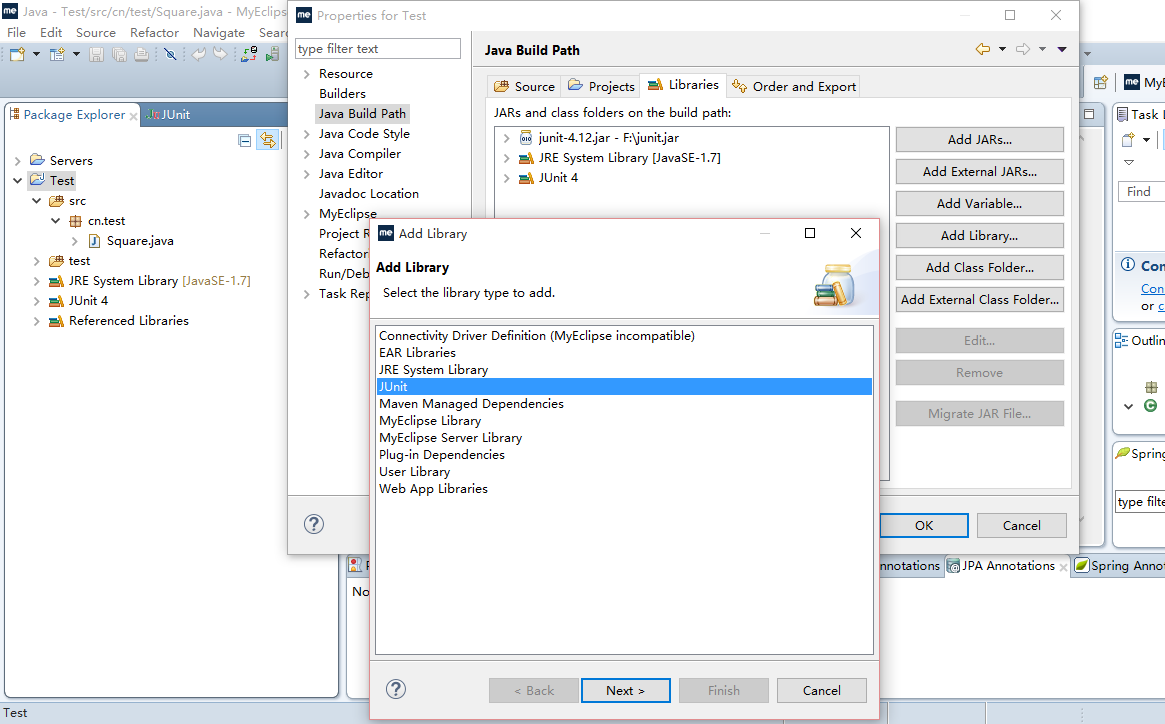Click help icon in Properties dialog
Image resolution: width=1165 pixels, height=724 pixels.
(314, 524)
